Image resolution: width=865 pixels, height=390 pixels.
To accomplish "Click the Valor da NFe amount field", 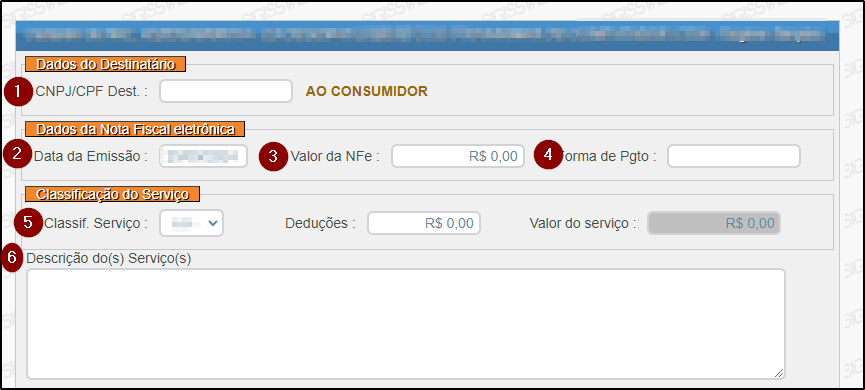I will [x=458, y=156].
